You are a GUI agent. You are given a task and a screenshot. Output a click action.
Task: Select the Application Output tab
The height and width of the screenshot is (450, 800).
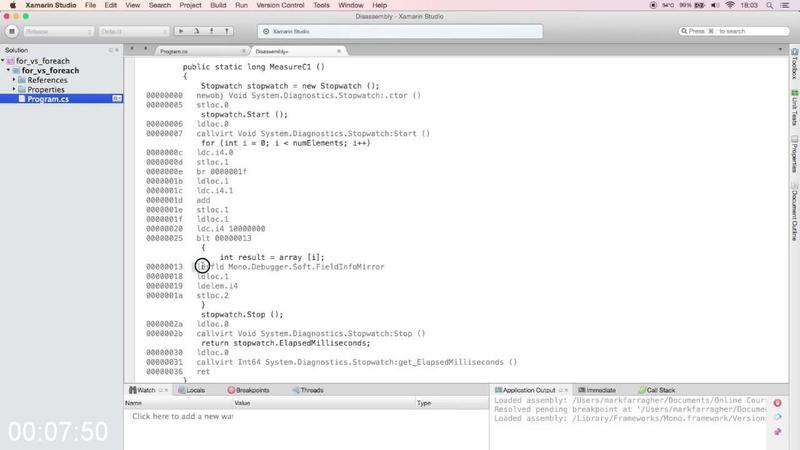[x=524, y=390]
